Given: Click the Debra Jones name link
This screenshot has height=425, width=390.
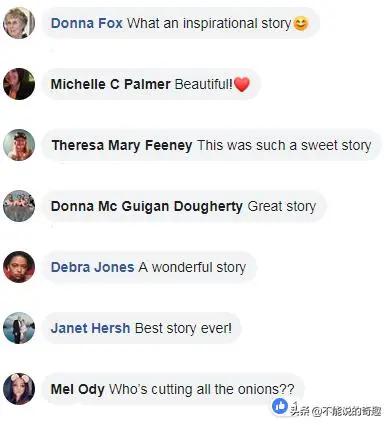Looking at the screenshot, I should (93, 267).
